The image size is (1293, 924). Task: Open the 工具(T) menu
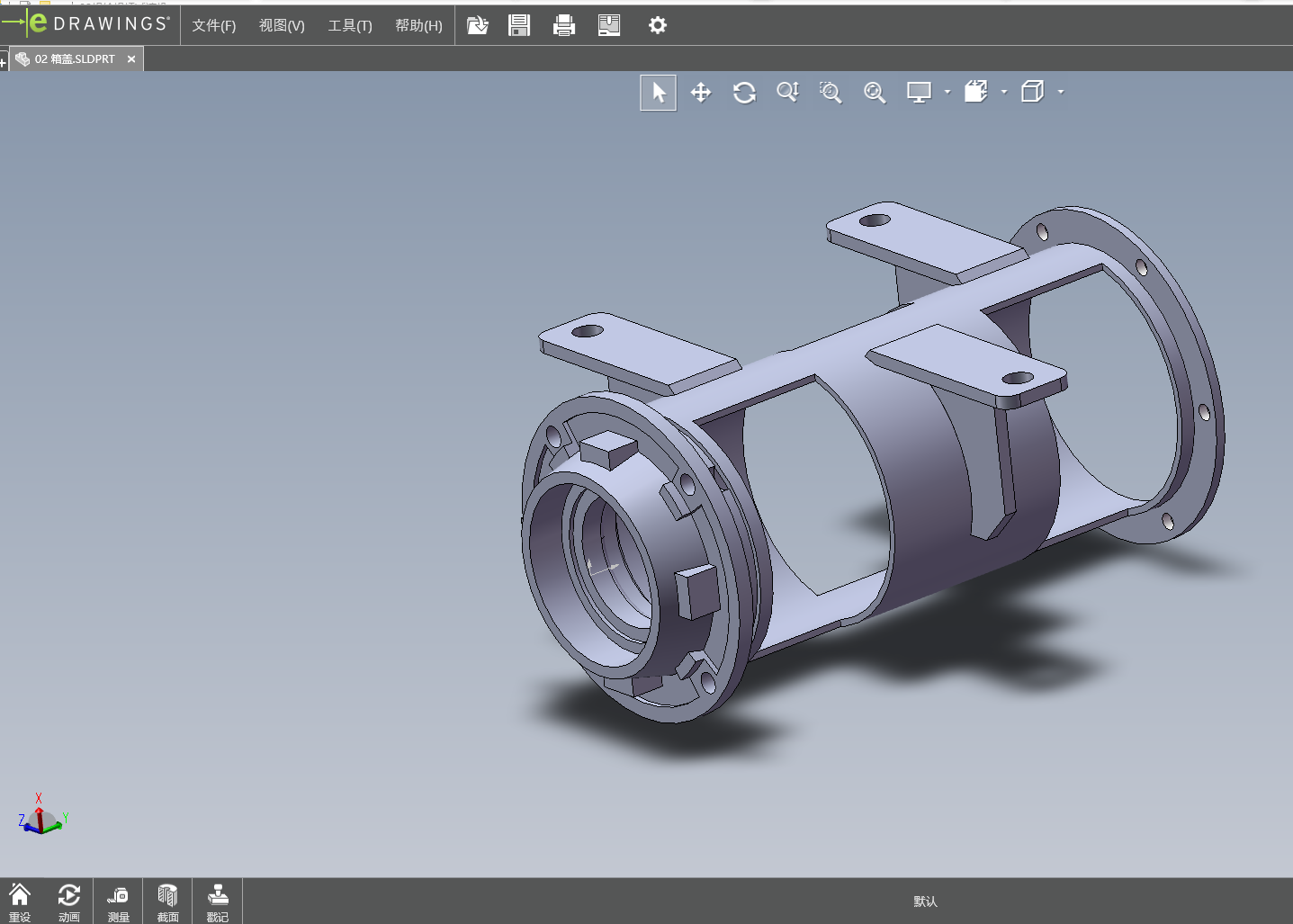[349, 25]
